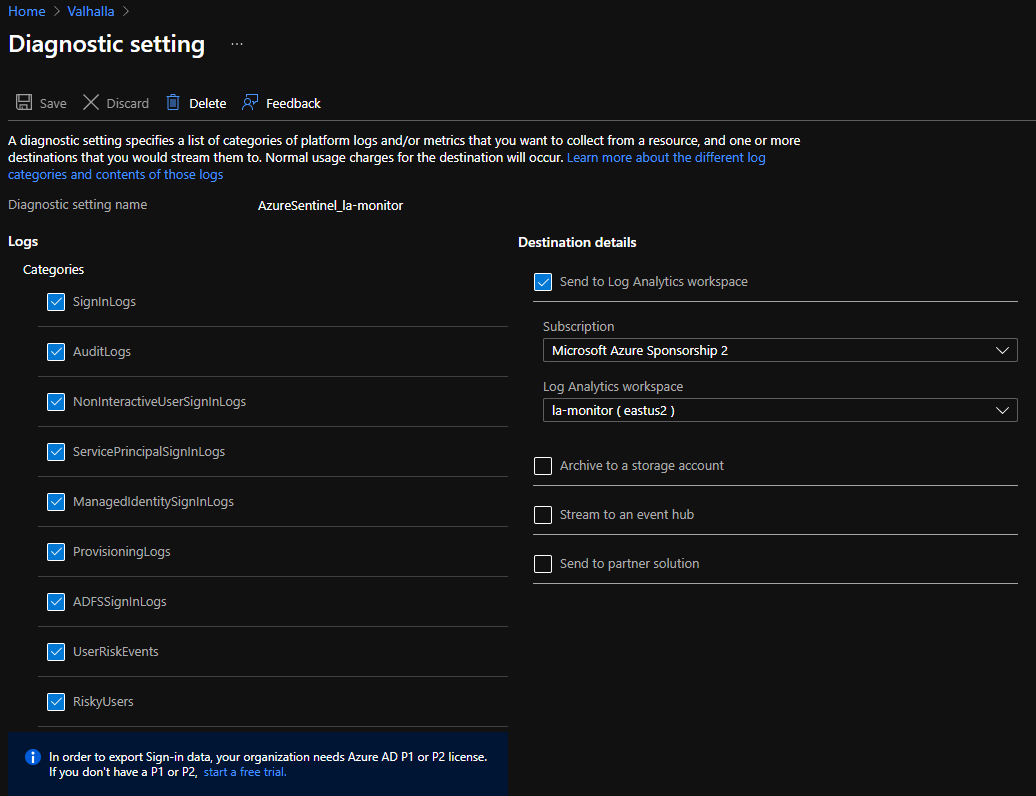Click the start a free trial link

[244, 771]
